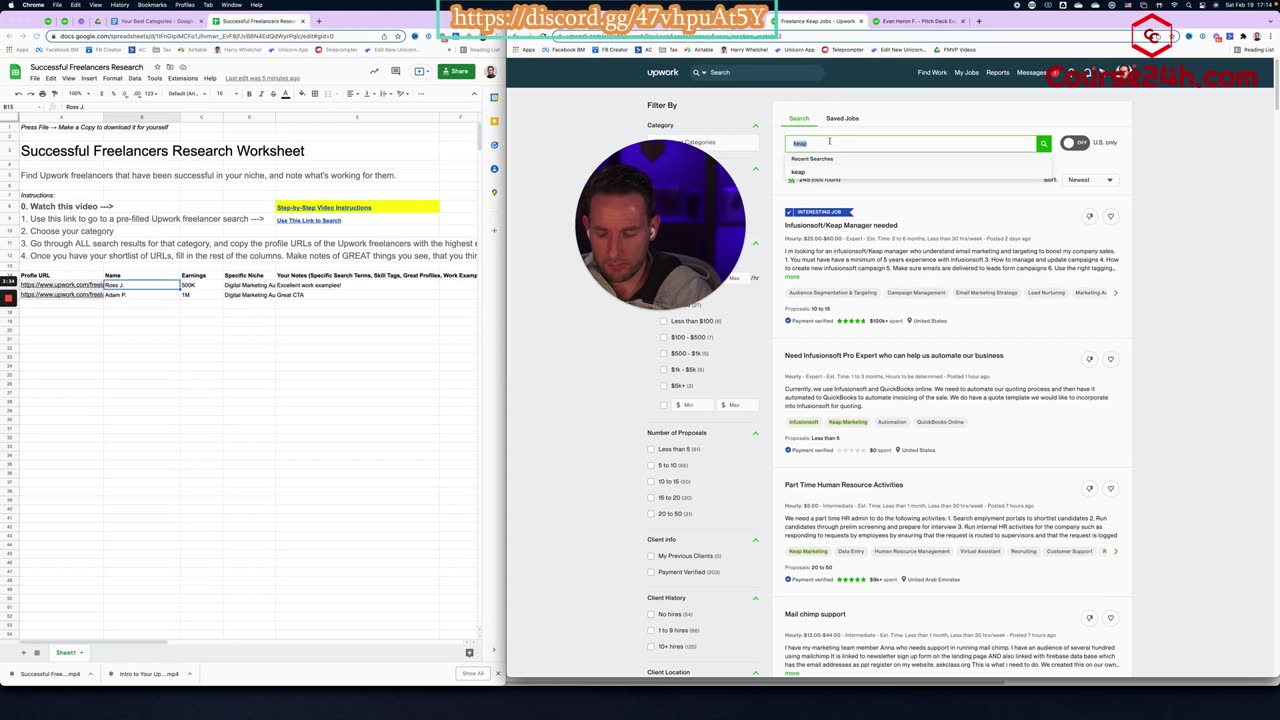
Task: Save the Infusionsoft/Keap Manager job with heart
Action: [x=1110, y=216]
